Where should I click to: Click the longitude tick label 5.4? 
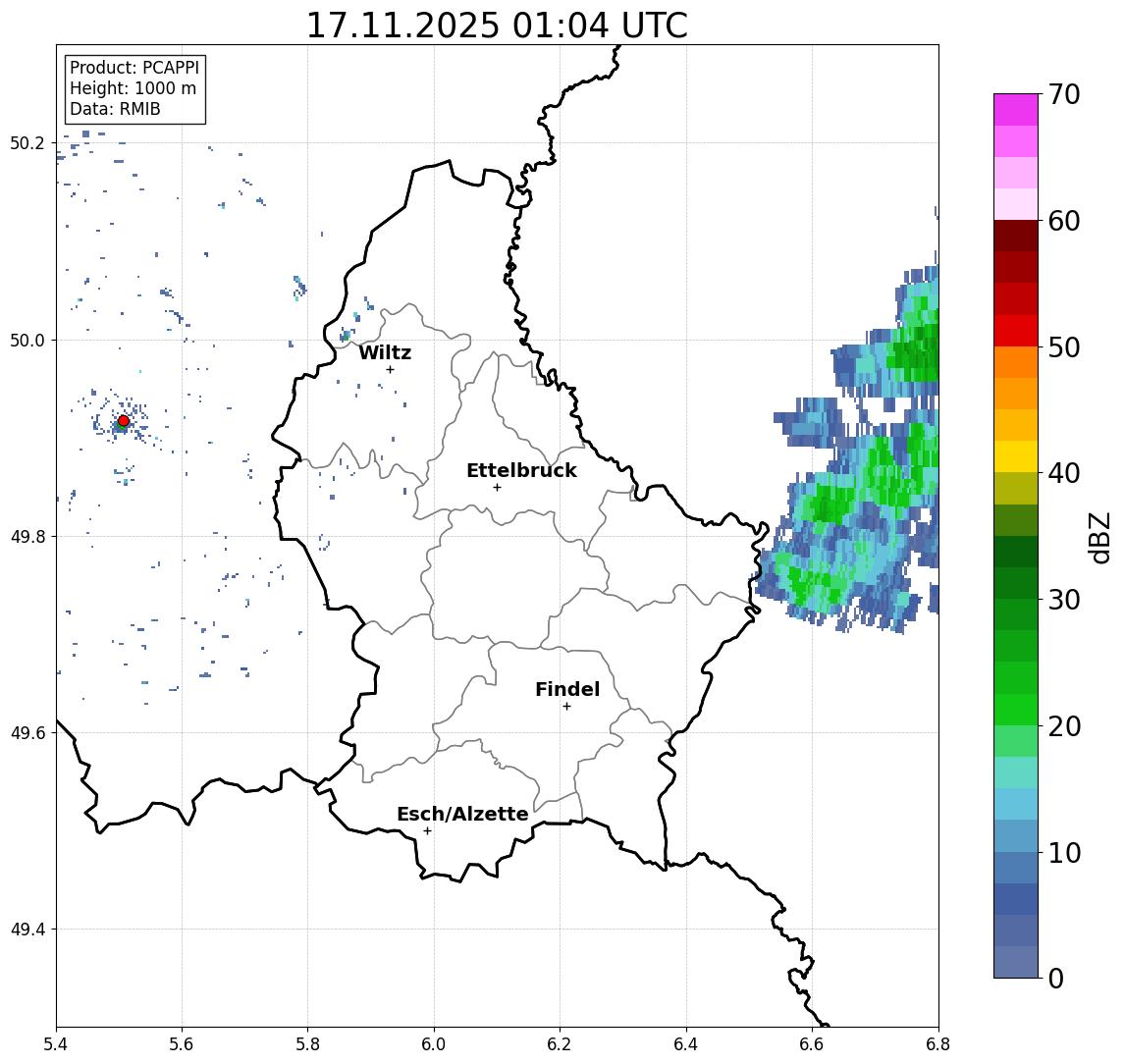click(56, 1043)
